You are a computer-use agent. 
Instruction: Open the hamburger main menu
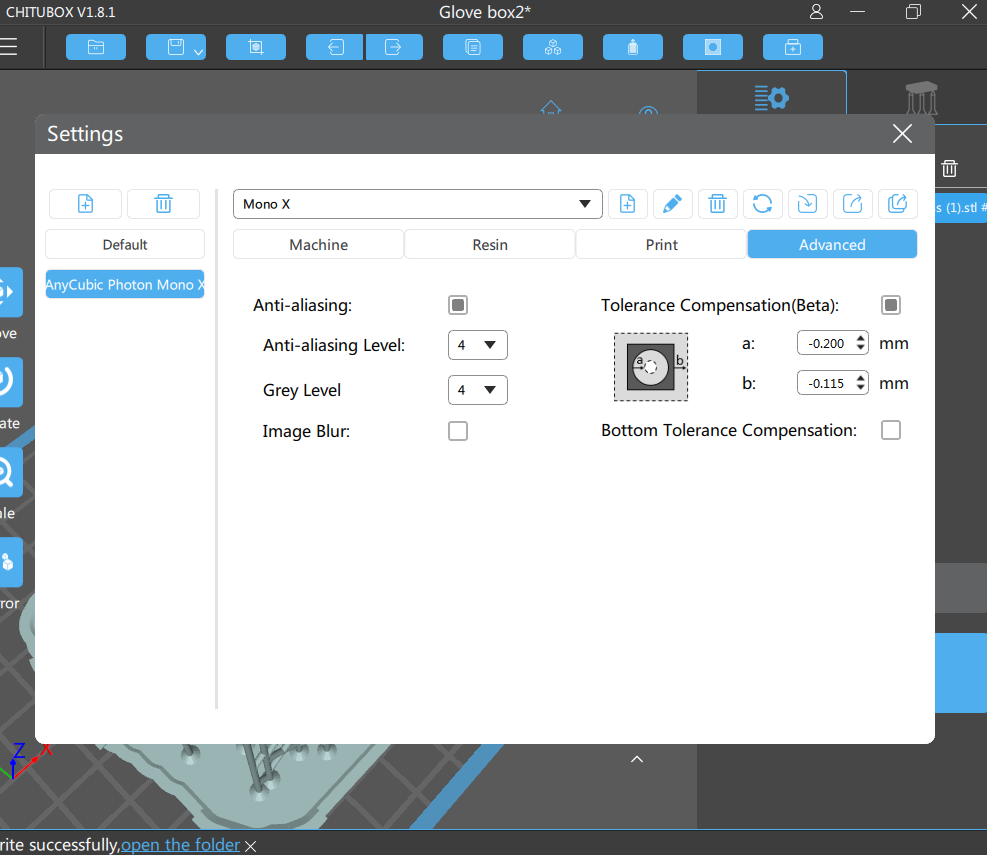9,47
